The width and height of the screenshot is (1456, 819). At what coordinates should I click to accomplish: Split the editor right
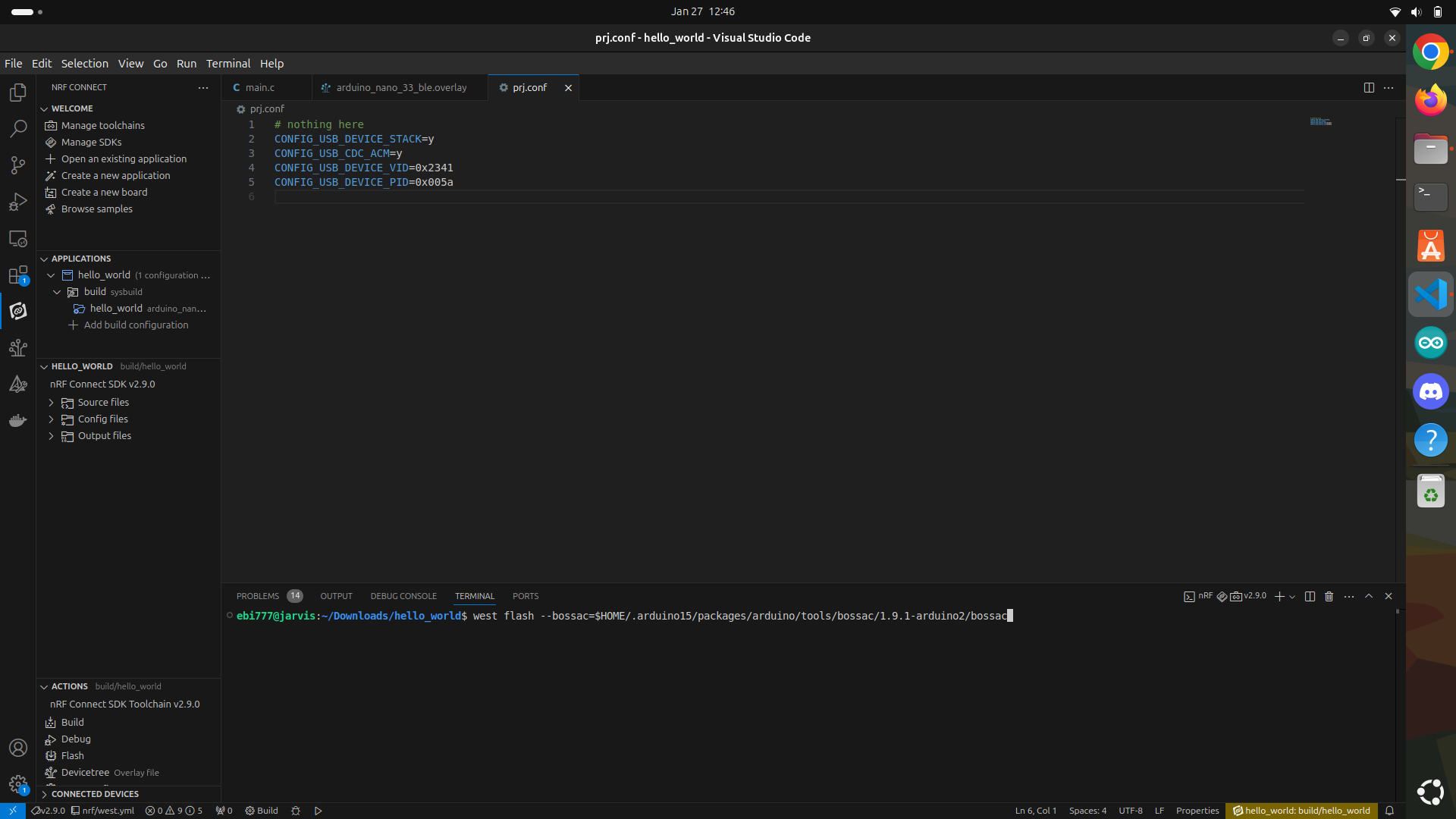(1369, 88)
